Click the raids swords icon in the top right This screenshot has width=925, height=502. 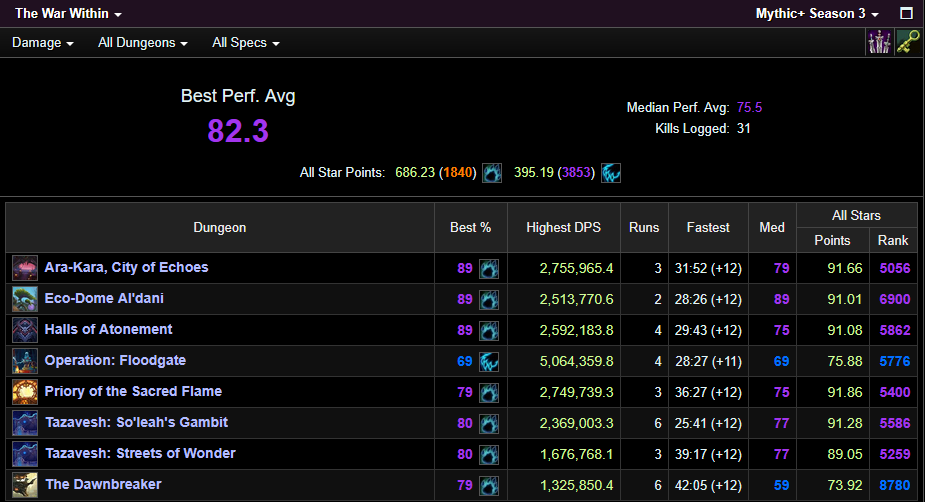pos(879,42)
